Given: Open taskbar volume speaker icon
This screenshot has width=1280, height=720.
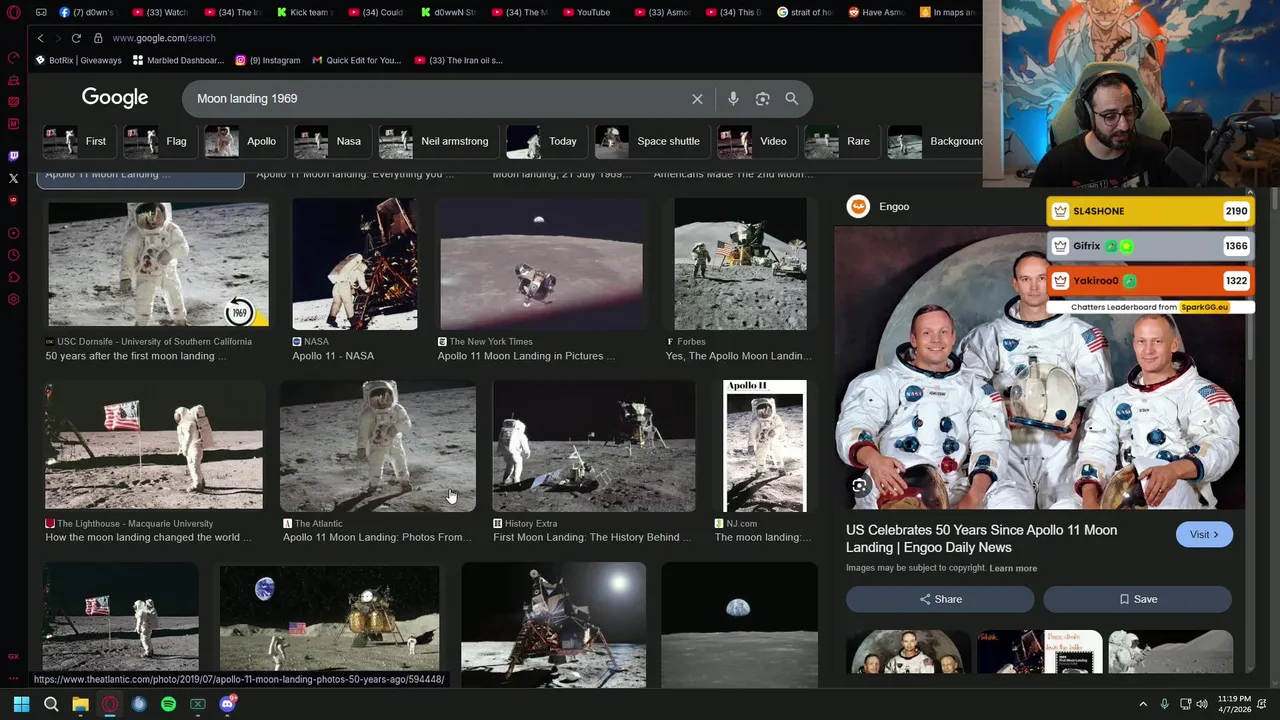Looking at the screenshot, I should 1204,704.
